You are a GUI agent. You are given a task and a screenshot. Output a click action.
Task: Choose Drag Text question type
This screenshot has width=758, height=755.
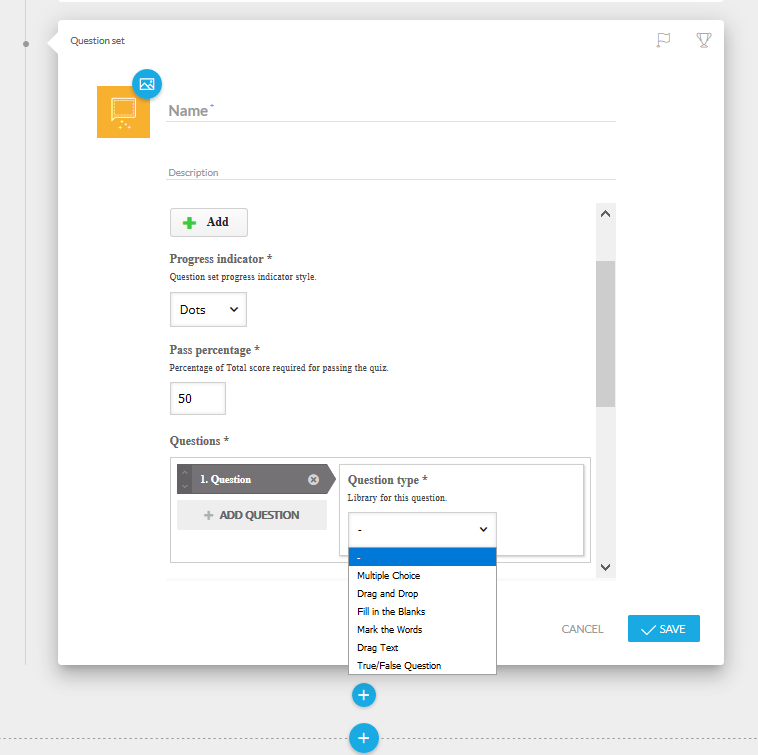point(422,647)
